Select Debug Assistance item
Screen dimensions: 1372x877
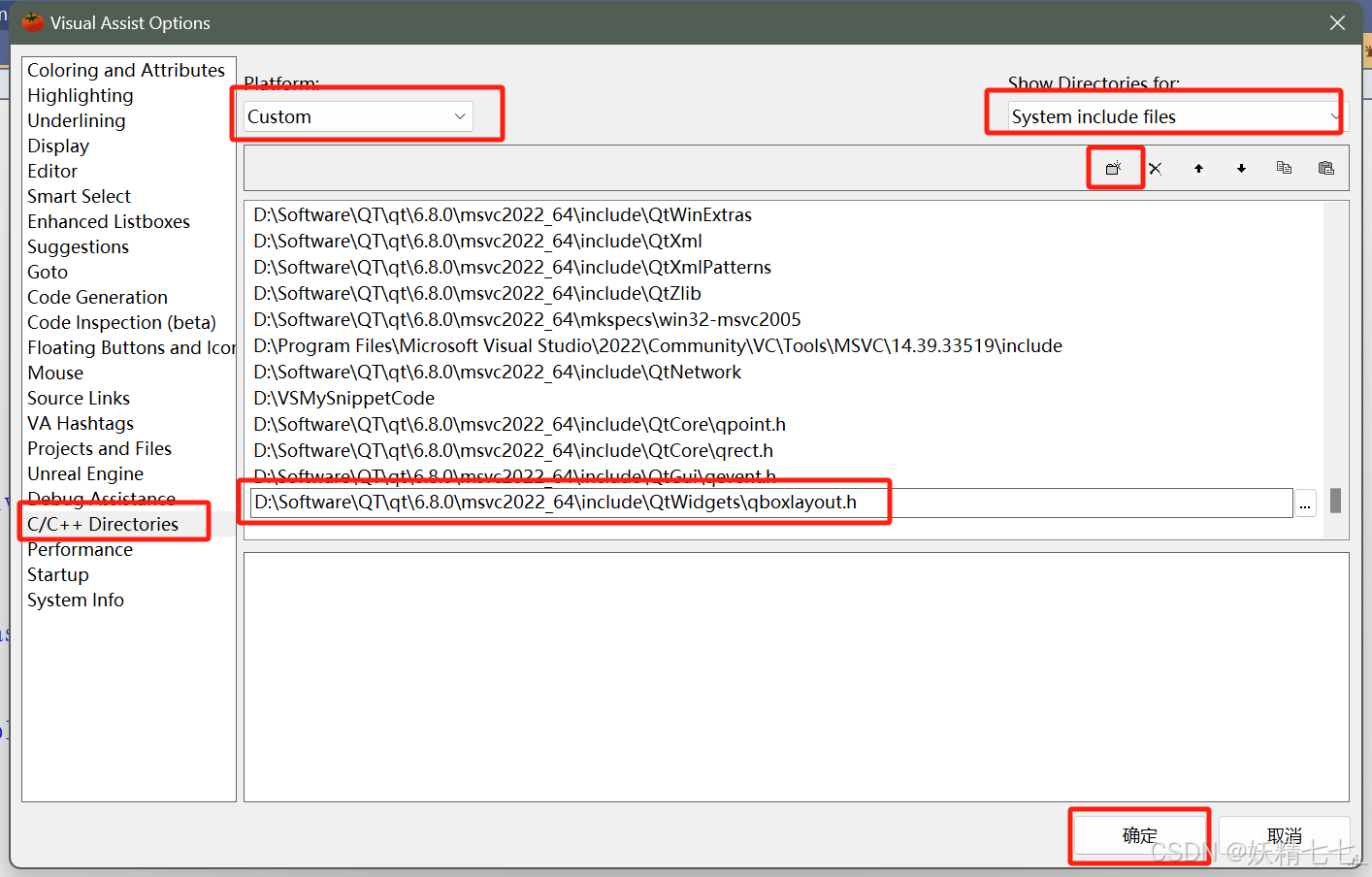102,499
